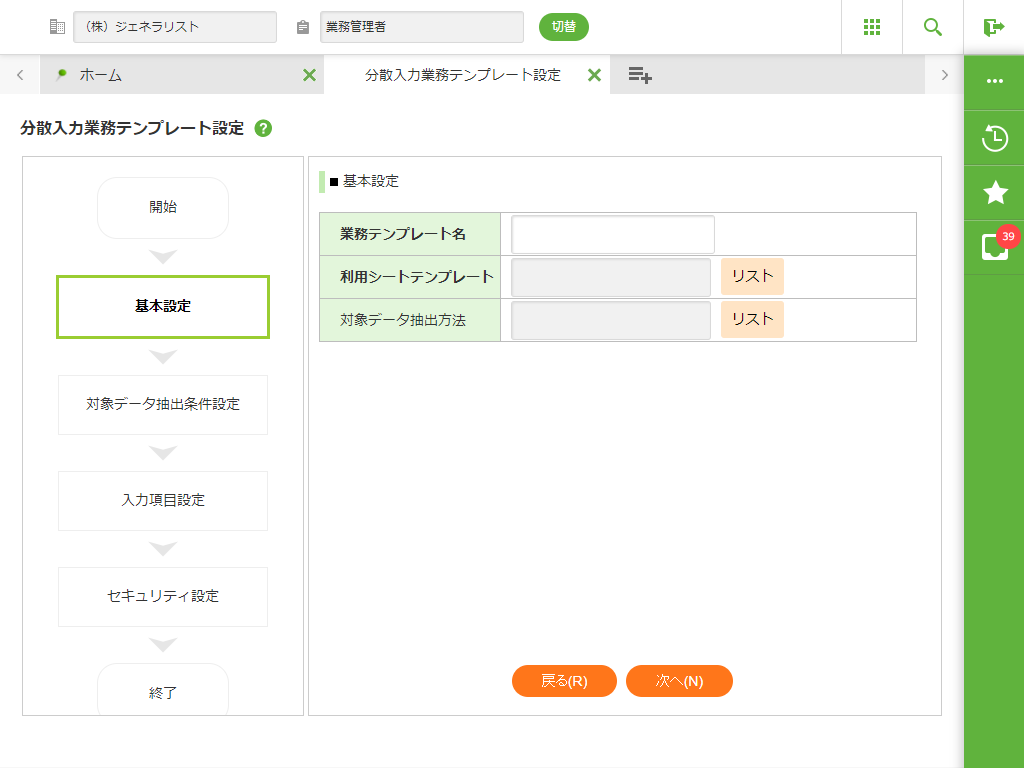Viewport: 1024px width, 768px height.
Task: Open favorites star icon
Action: click(x=994, y=192)
